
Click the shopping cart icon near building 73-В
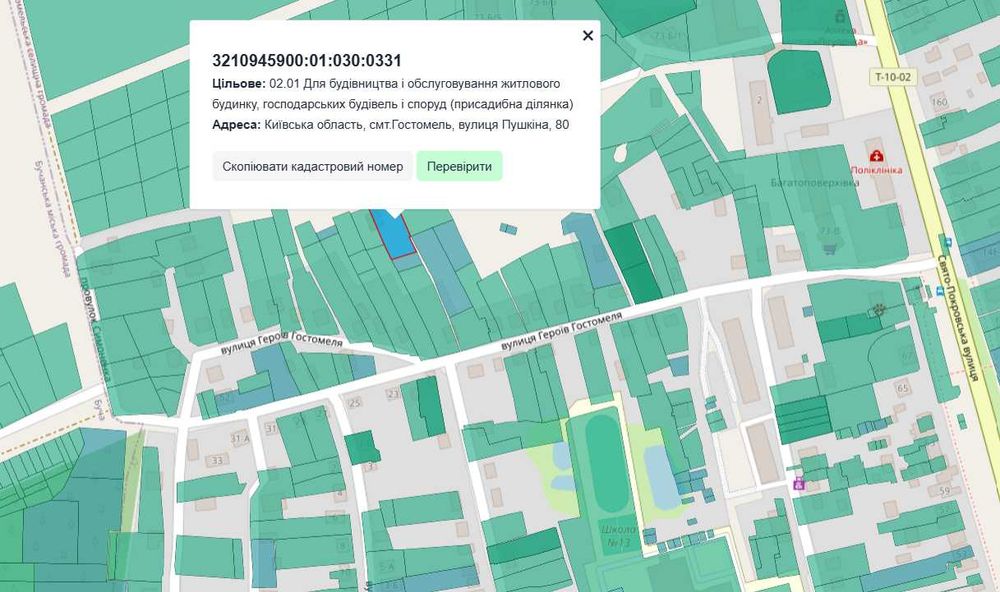point(829,248)
